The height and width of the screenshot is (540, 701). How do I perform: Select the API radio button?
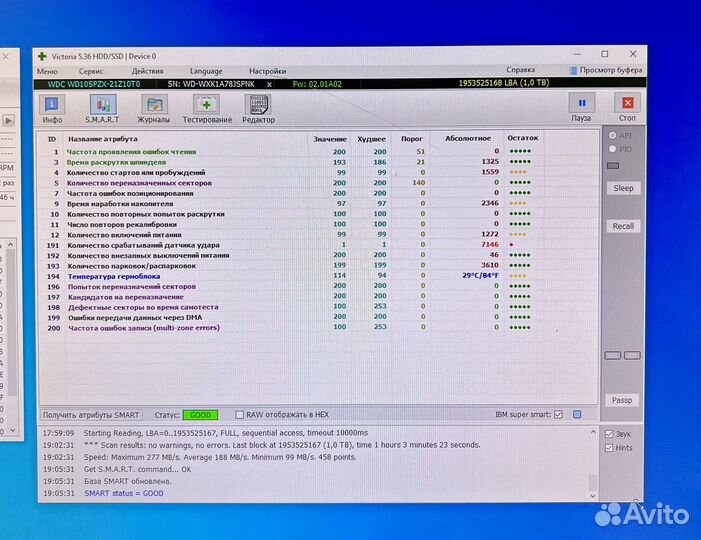point(613,135)
